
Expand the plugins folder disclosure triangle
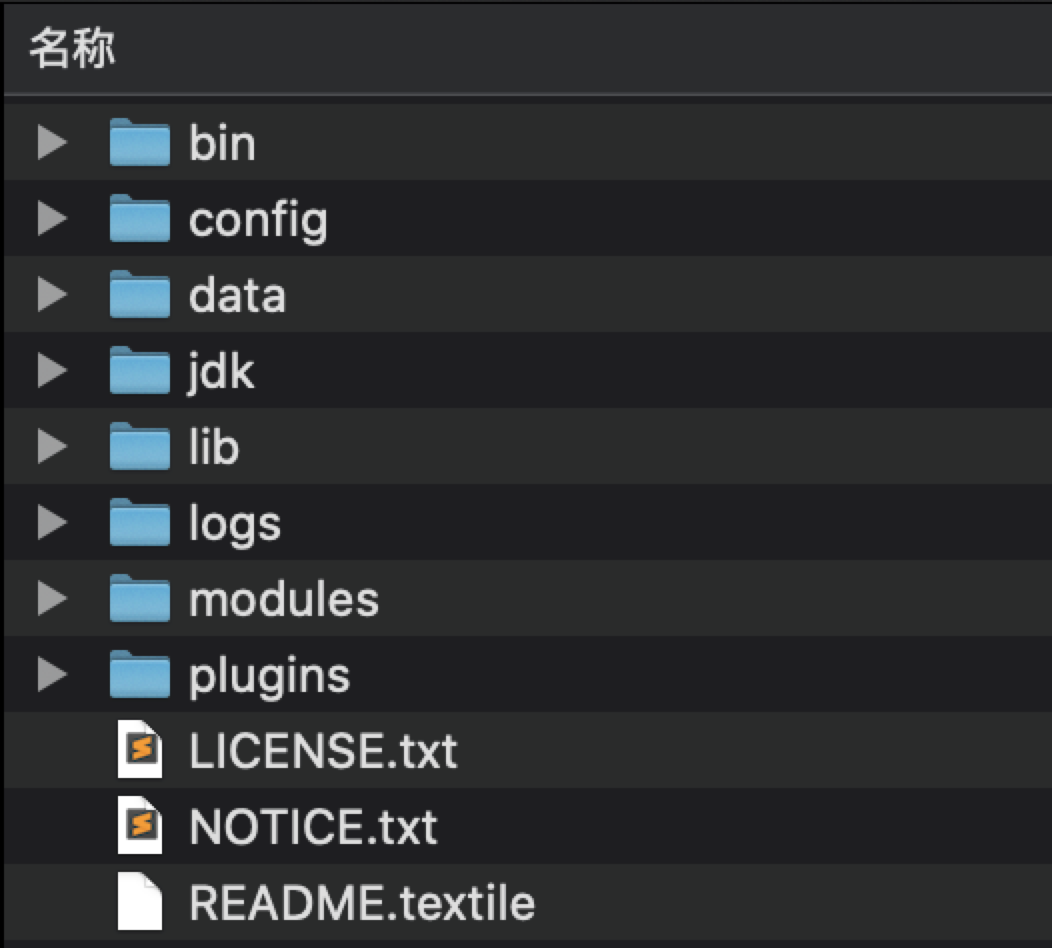[51, 675]
